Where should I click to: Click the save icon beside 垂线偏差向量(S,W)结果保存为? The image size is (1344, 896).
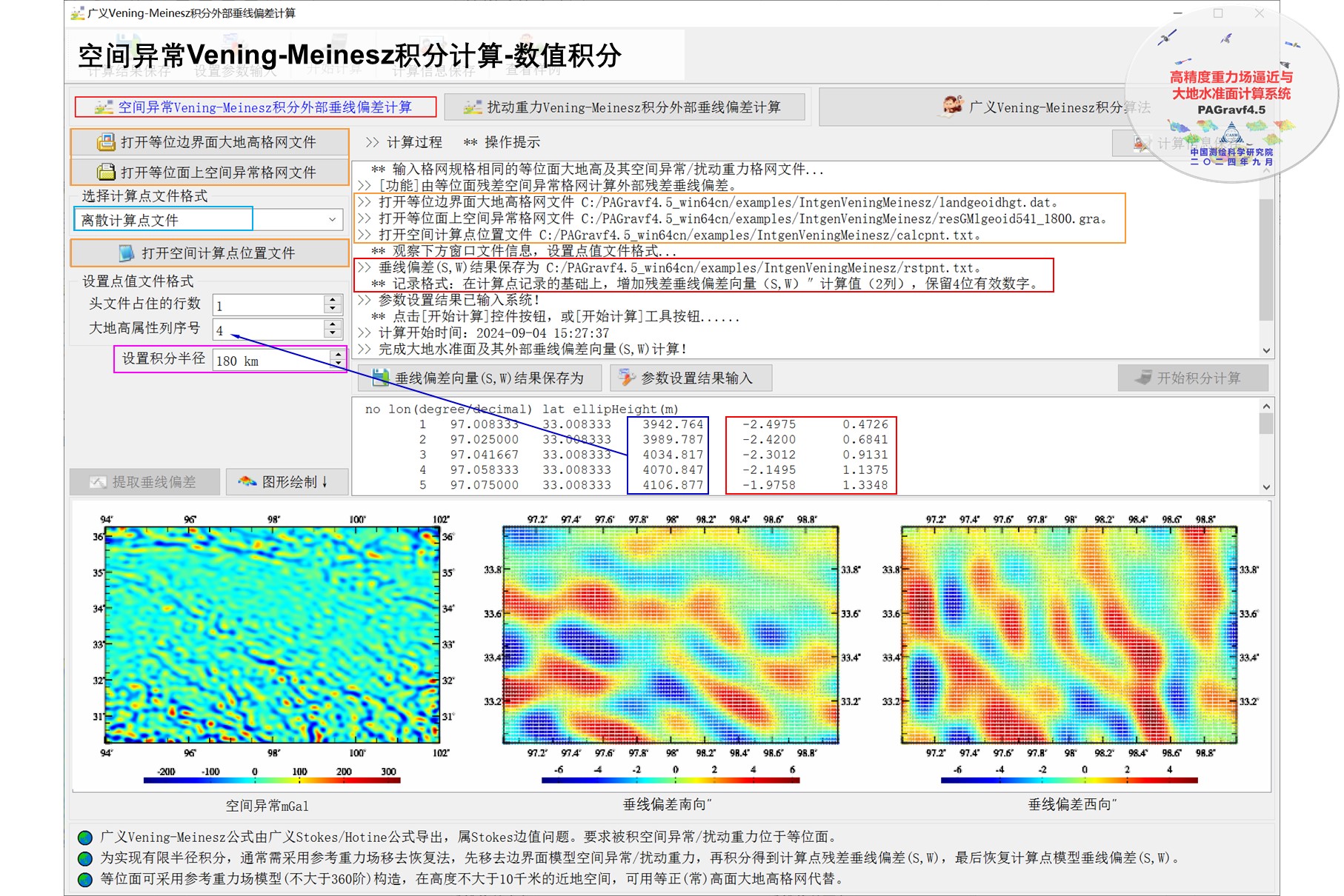pos(381,378)
